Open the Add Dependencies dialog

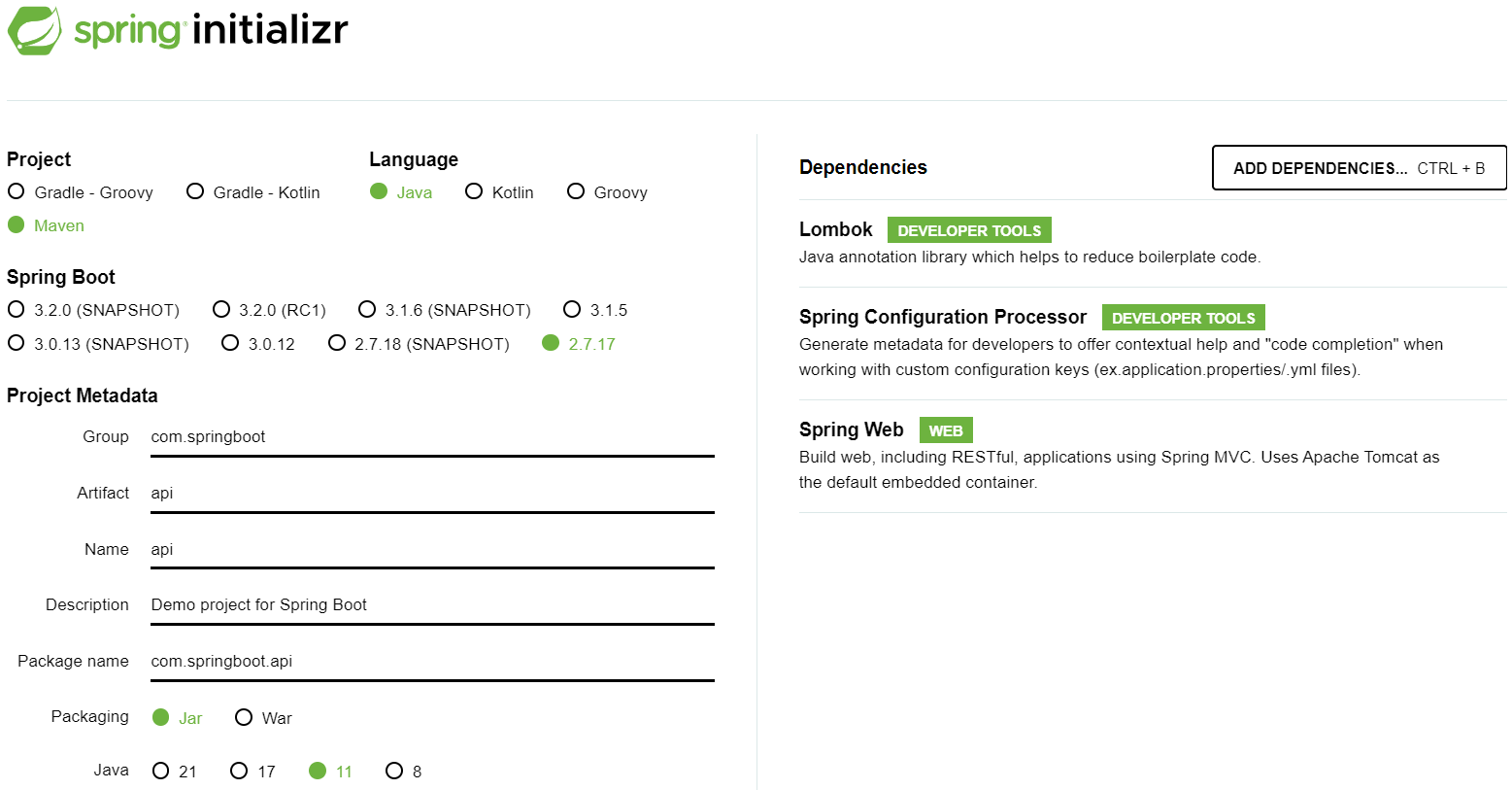[1359, 168]
